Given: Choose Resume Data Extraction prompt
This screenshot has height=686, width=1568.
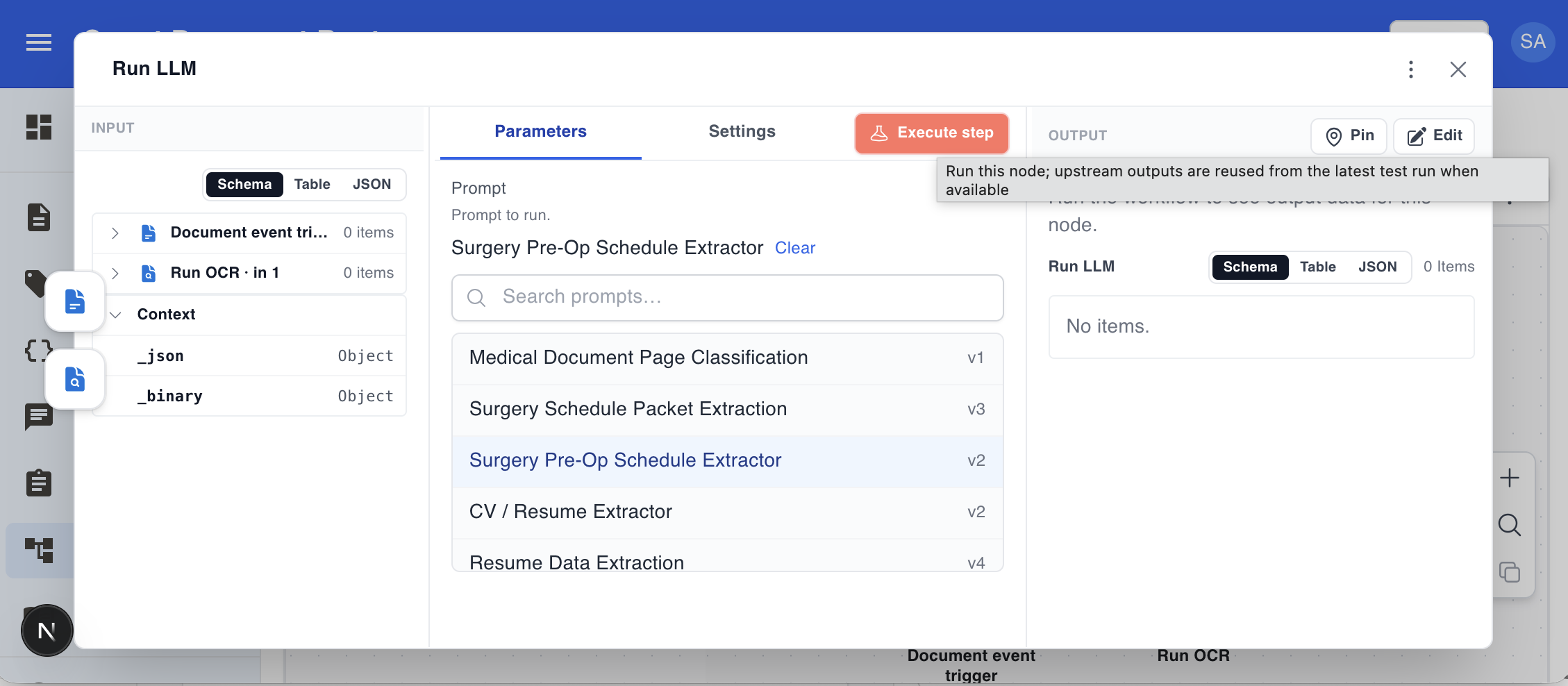Looking at the screenshot, I should point(728,555).
